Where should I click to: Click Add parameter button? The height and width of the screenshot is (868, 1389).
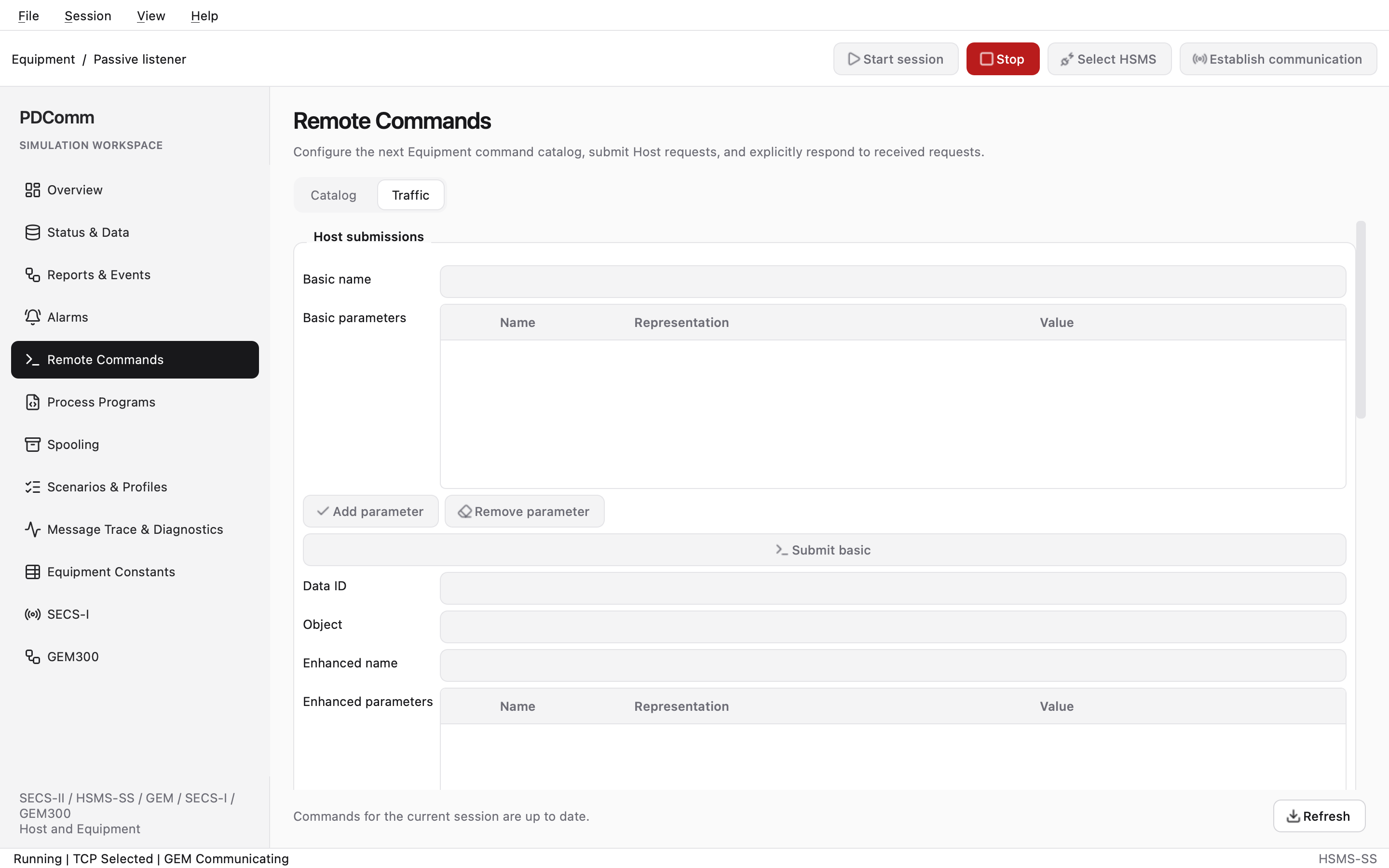click(x=371, y=512)
